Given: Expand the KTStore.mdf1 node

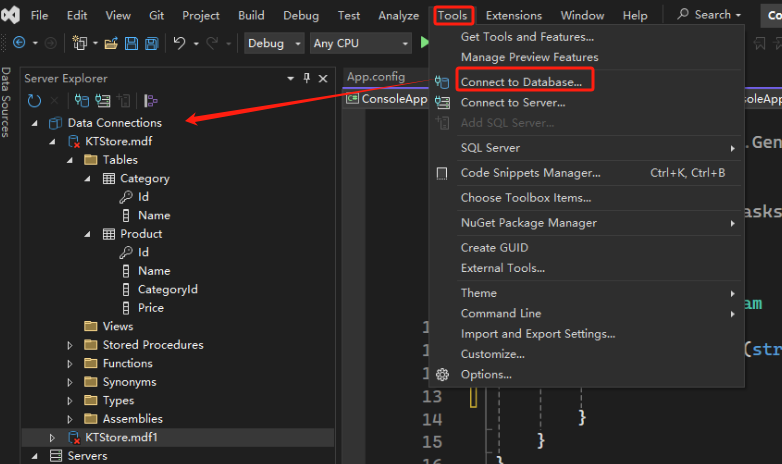Looking at the screenshot, I should click(52, 438).
